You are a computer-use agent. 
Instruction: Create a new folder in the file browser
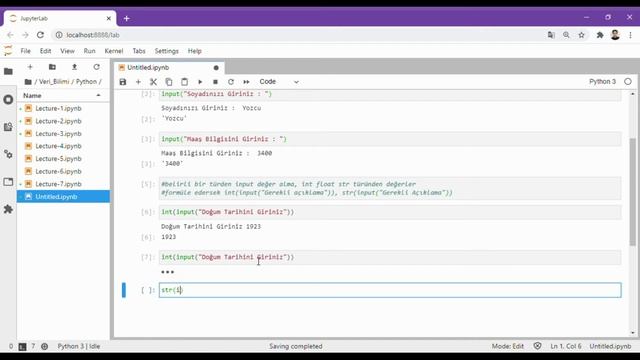[x=52, y=67]
